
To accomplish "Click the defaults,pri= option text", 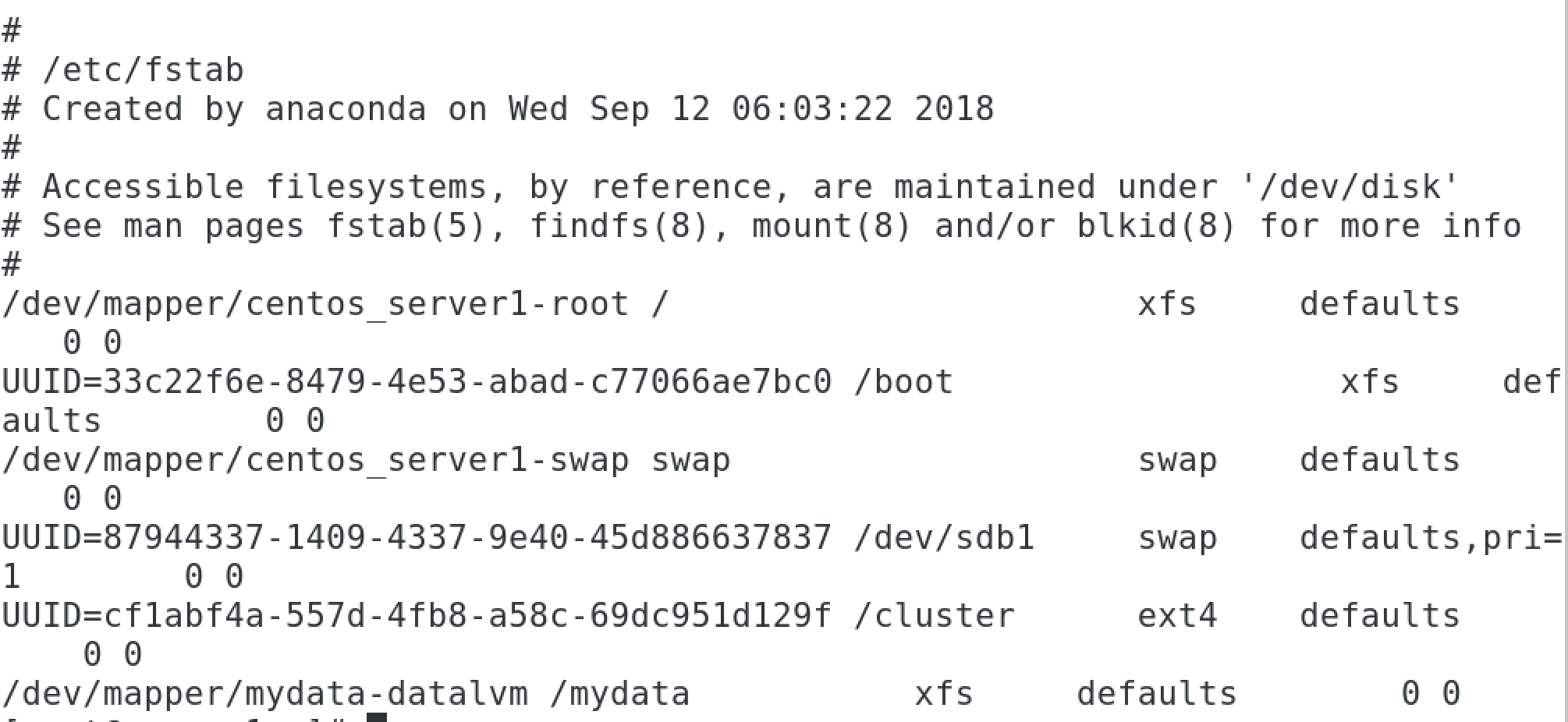I will point(1431,538).
